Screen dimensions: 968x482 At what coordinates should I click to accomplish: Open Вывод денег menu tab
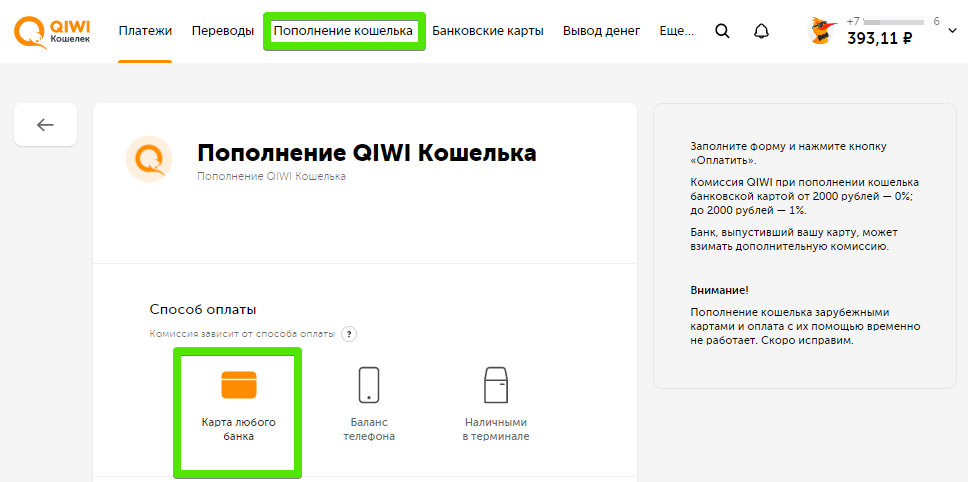click(x=601, y=31)
